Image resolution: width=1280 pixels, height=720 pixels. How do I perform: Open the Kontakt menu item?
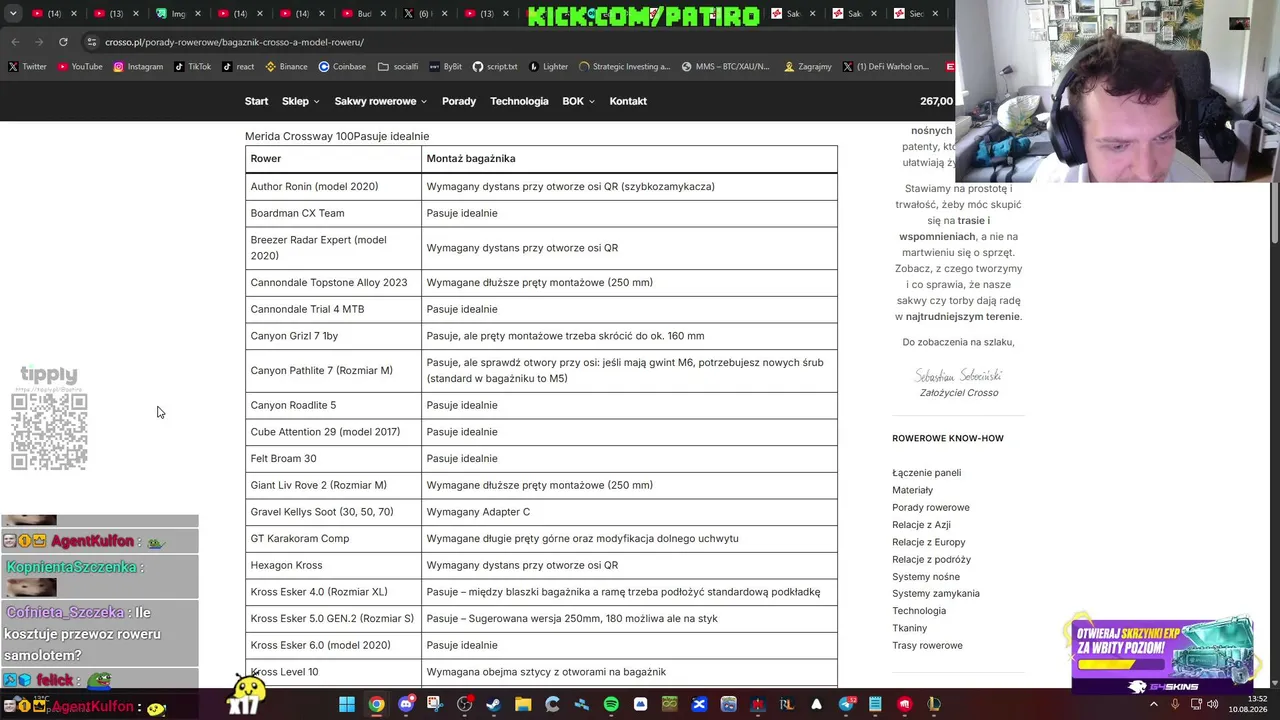628,101
